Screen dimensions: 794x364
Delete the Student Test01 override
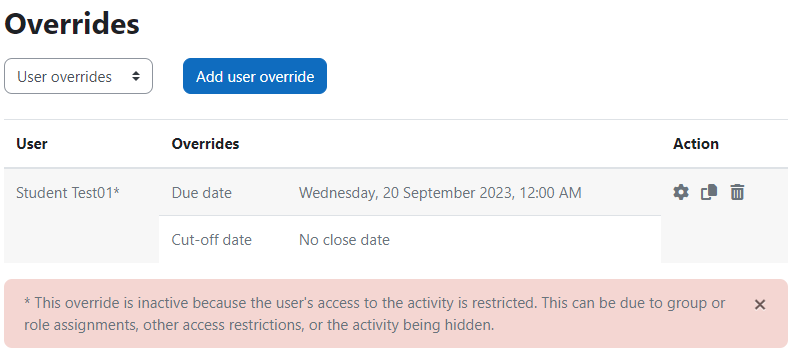[x=737, y=192]
